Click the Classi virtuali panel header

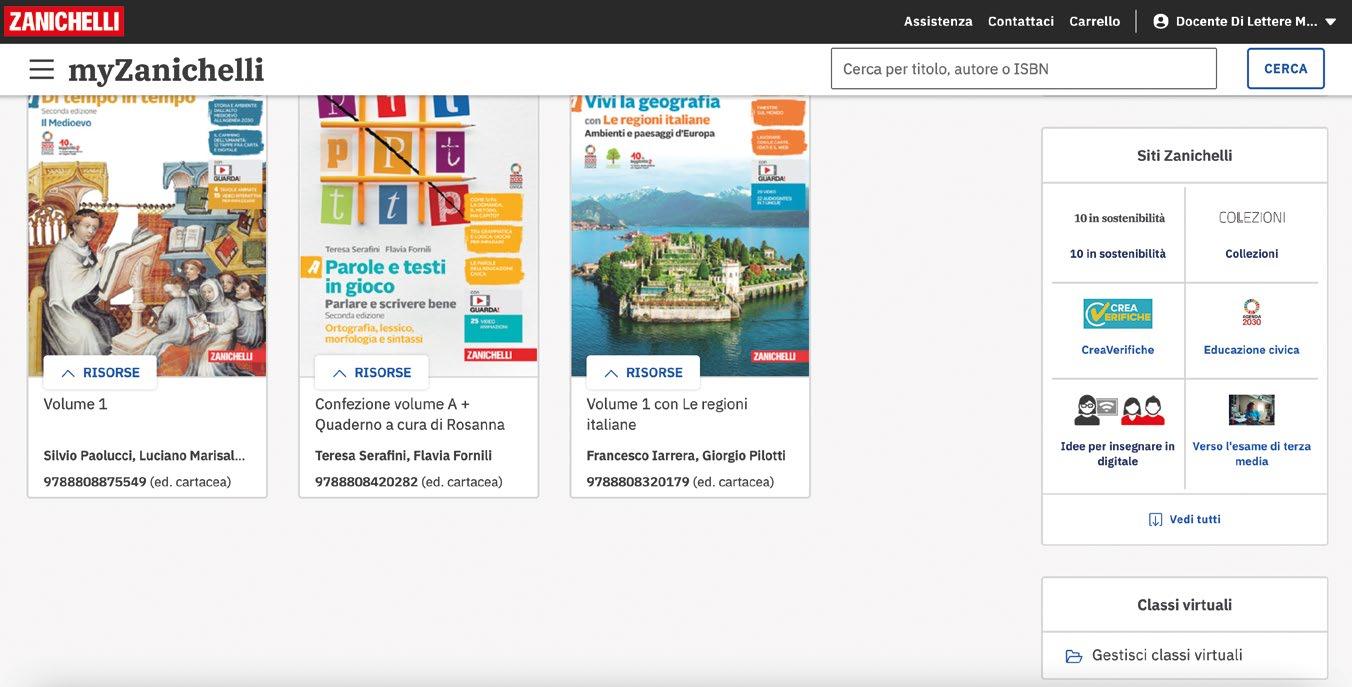pyautogui.click(x=1185, y=605)
